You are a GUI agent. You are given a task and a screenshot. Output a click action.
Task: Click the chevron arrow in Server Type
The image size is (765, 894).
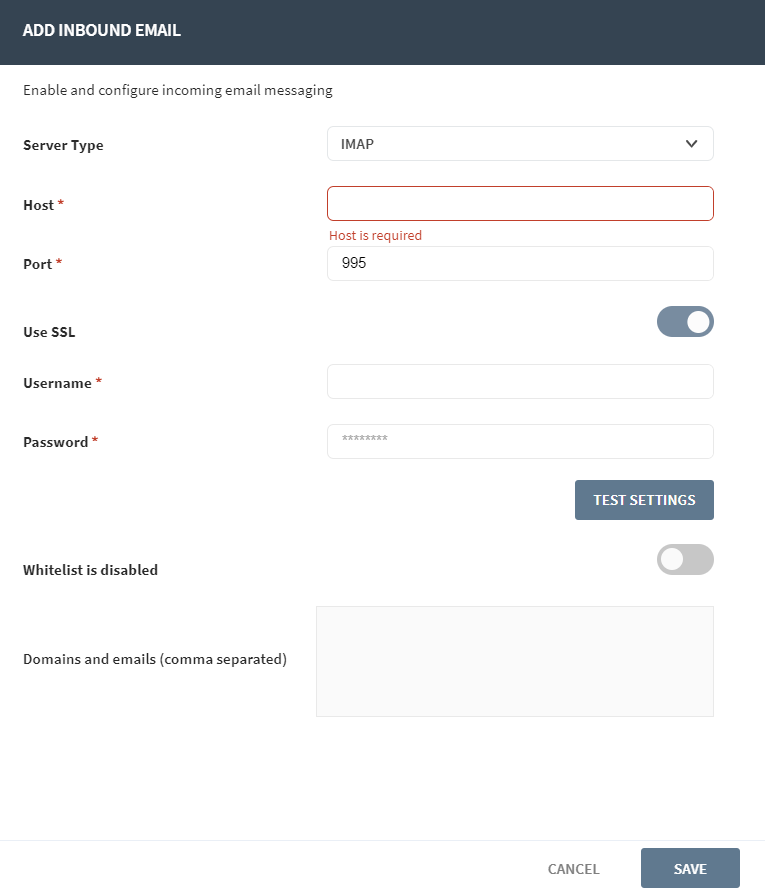click(691, 144)
